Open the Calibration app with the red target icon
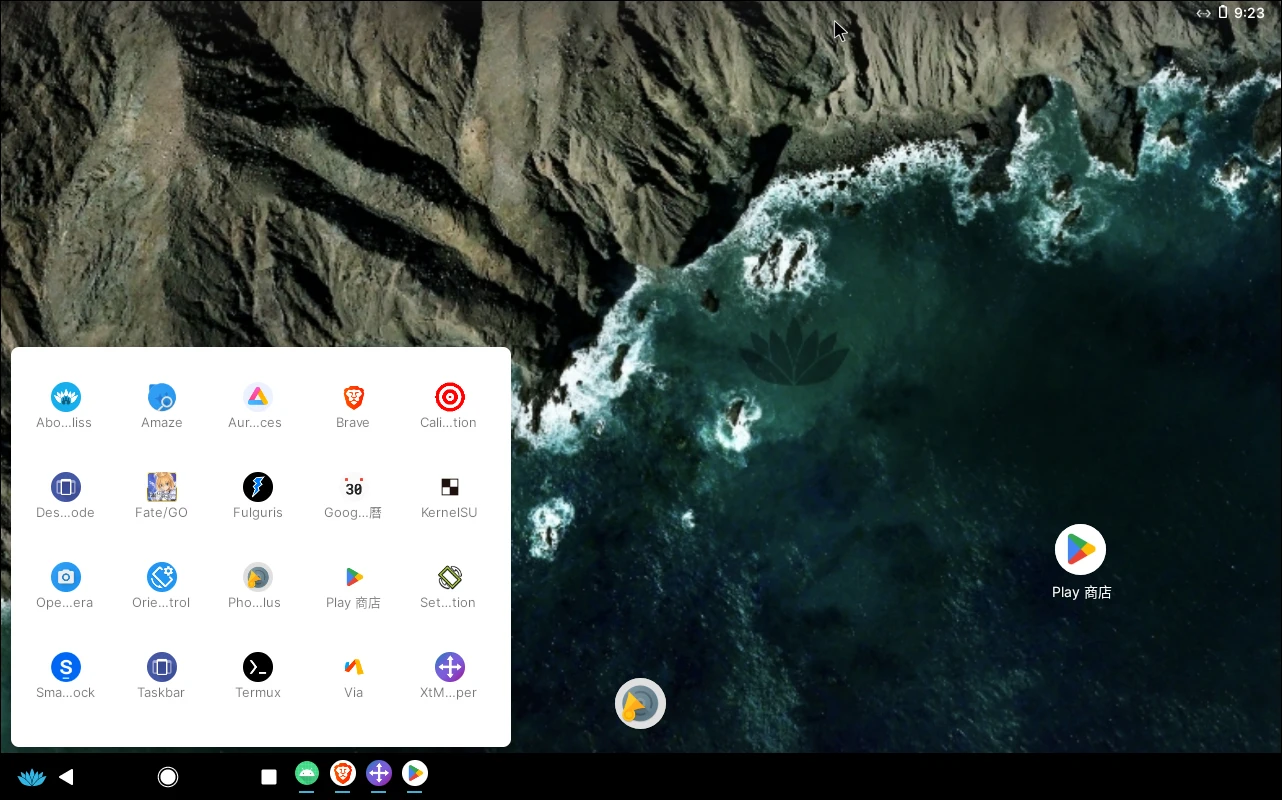1282x800 pixels. point(449,398)
